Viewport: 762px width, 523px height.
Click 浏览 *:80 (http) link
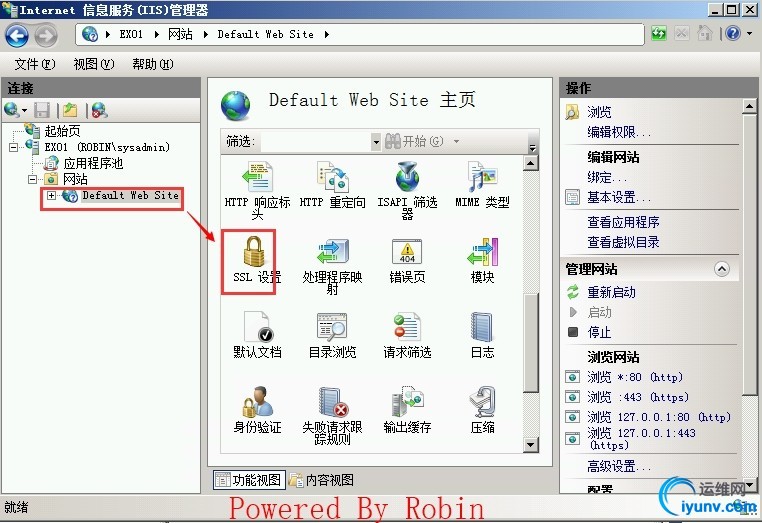tap(635, 377)
